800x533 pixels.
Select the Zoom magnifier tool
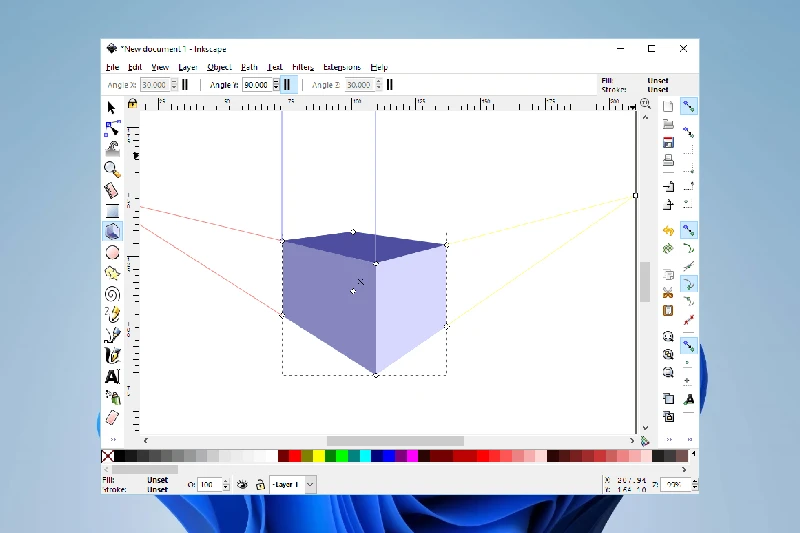(x=112, y=169)
